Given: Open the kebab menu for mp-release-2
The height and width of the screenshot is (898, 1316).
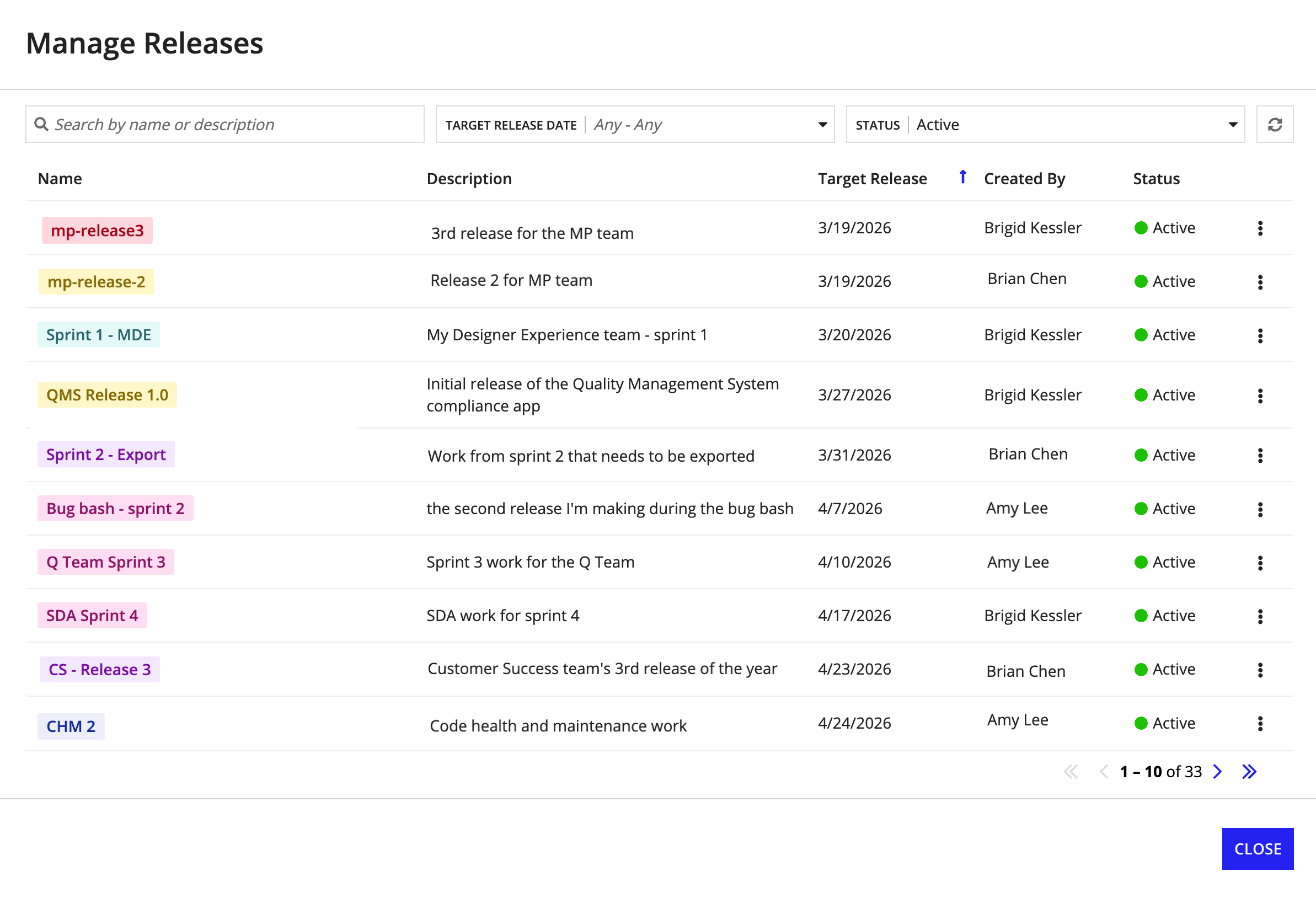Looking at the screenshot, I should point(1260,282).
